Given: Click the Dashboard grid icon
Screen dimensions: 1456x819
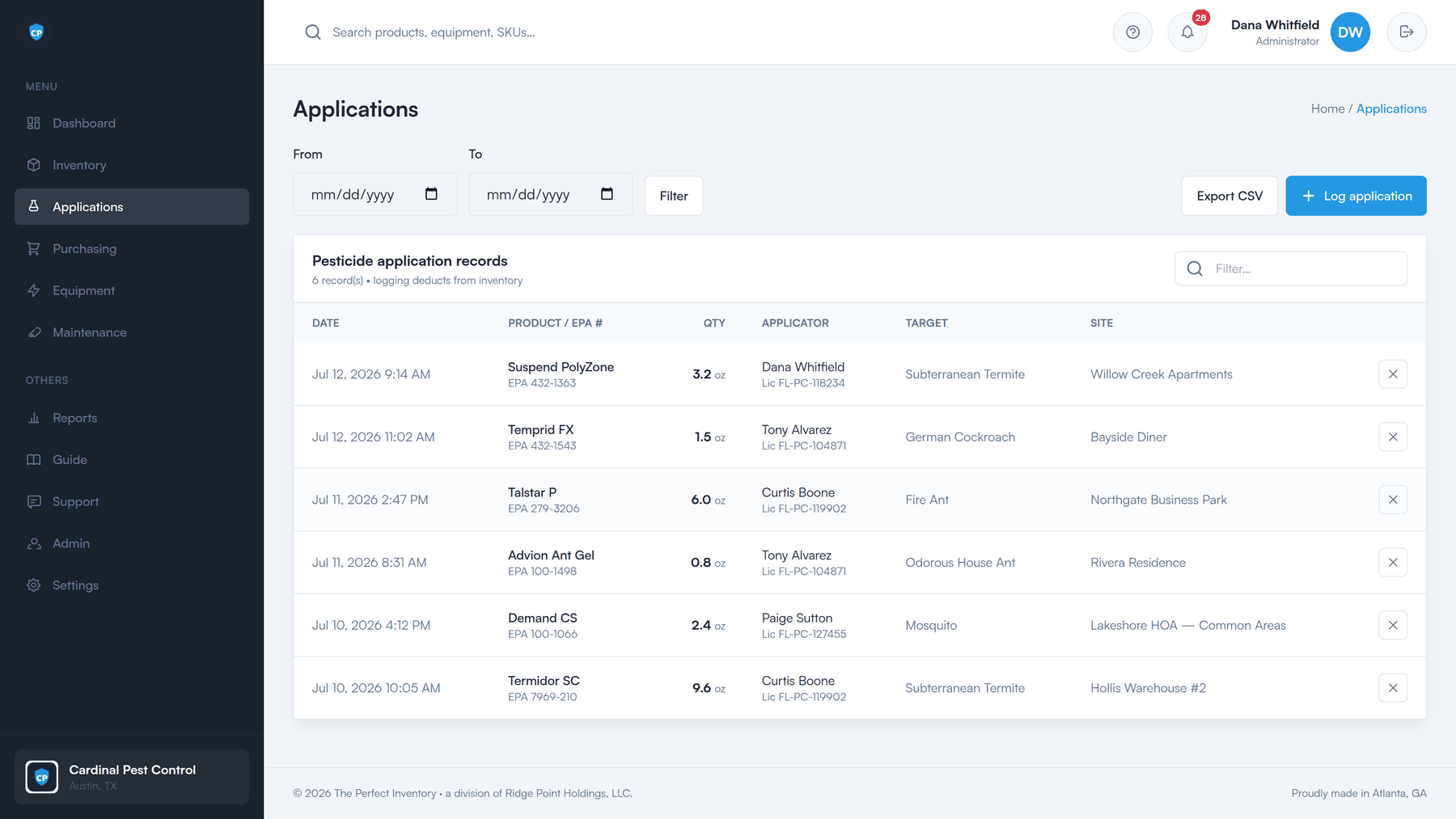Looking at the screenshot, I should click(33, 123).
